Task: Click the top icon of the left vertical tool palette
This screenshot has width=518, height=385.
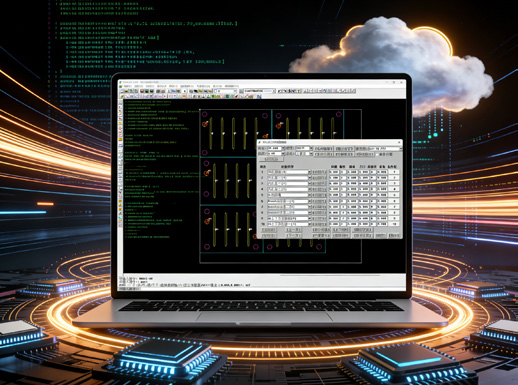Action: click(120, 102)
